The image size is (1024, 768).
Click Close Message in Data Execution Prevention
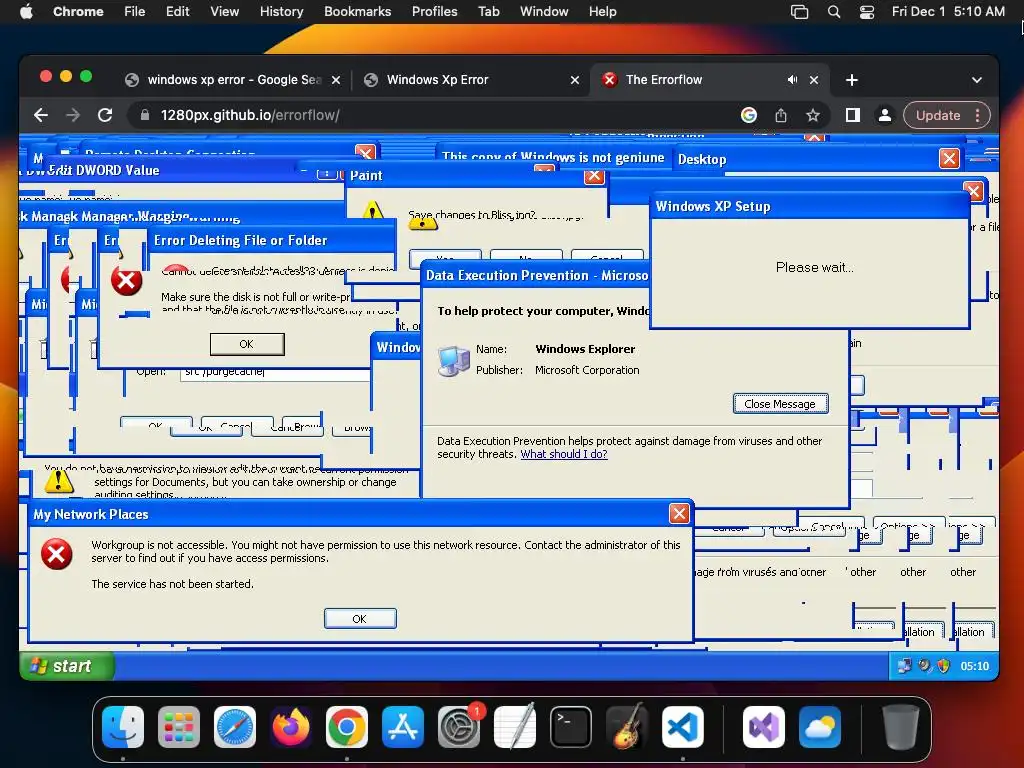click(780, 404)
